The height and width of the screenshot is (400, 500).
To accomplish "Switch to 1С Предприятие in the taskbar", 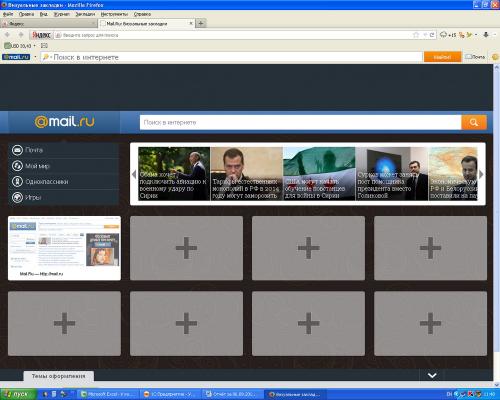I will (171, 394).
